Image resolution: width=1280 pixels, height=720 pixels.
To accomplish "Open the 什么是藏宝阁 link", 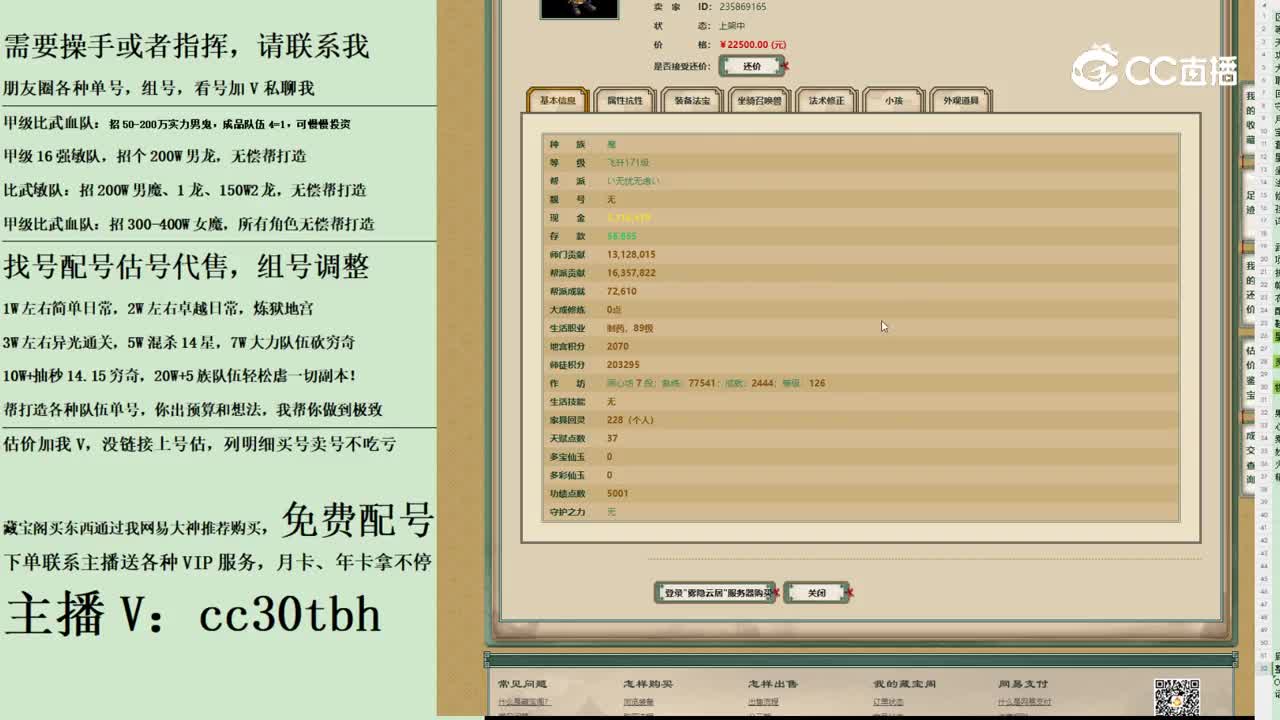I will coord(524,702).
